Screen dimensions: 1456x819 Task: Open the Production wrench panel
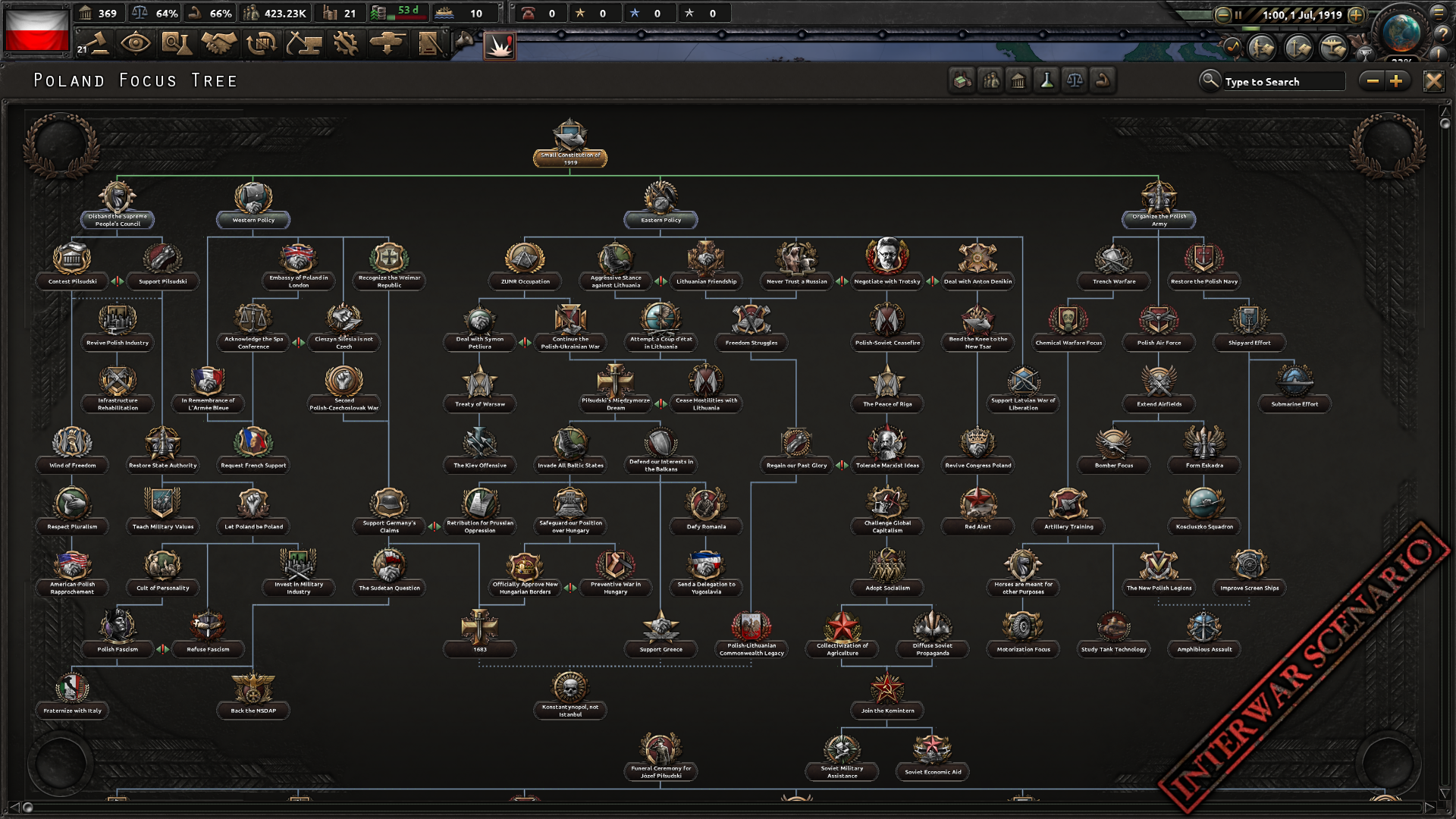click(x=346, y=43)
